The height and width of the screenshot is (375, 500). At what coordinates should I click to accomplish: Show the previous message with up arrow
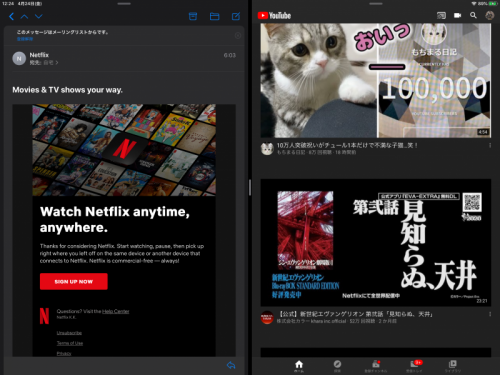pos(24,16)
